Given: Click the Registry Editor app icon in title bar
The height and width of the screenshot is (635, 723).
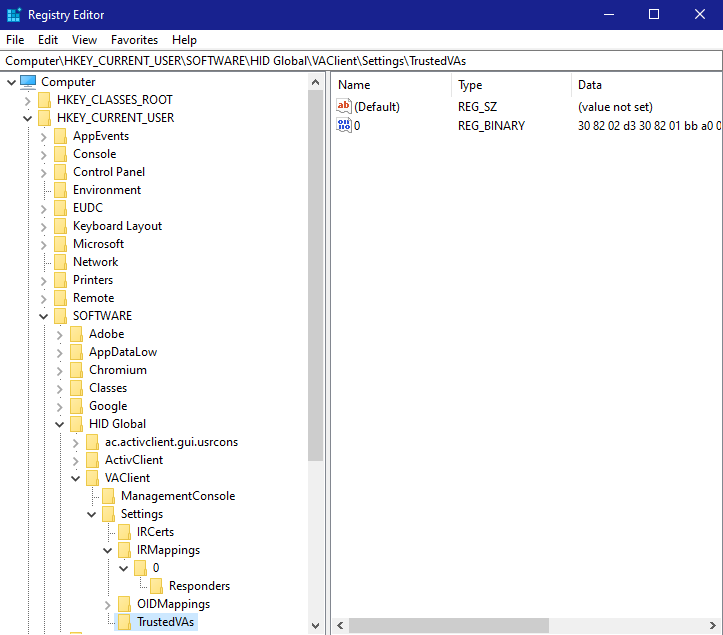Looking at the screenshot, I should tap(14, 14).
